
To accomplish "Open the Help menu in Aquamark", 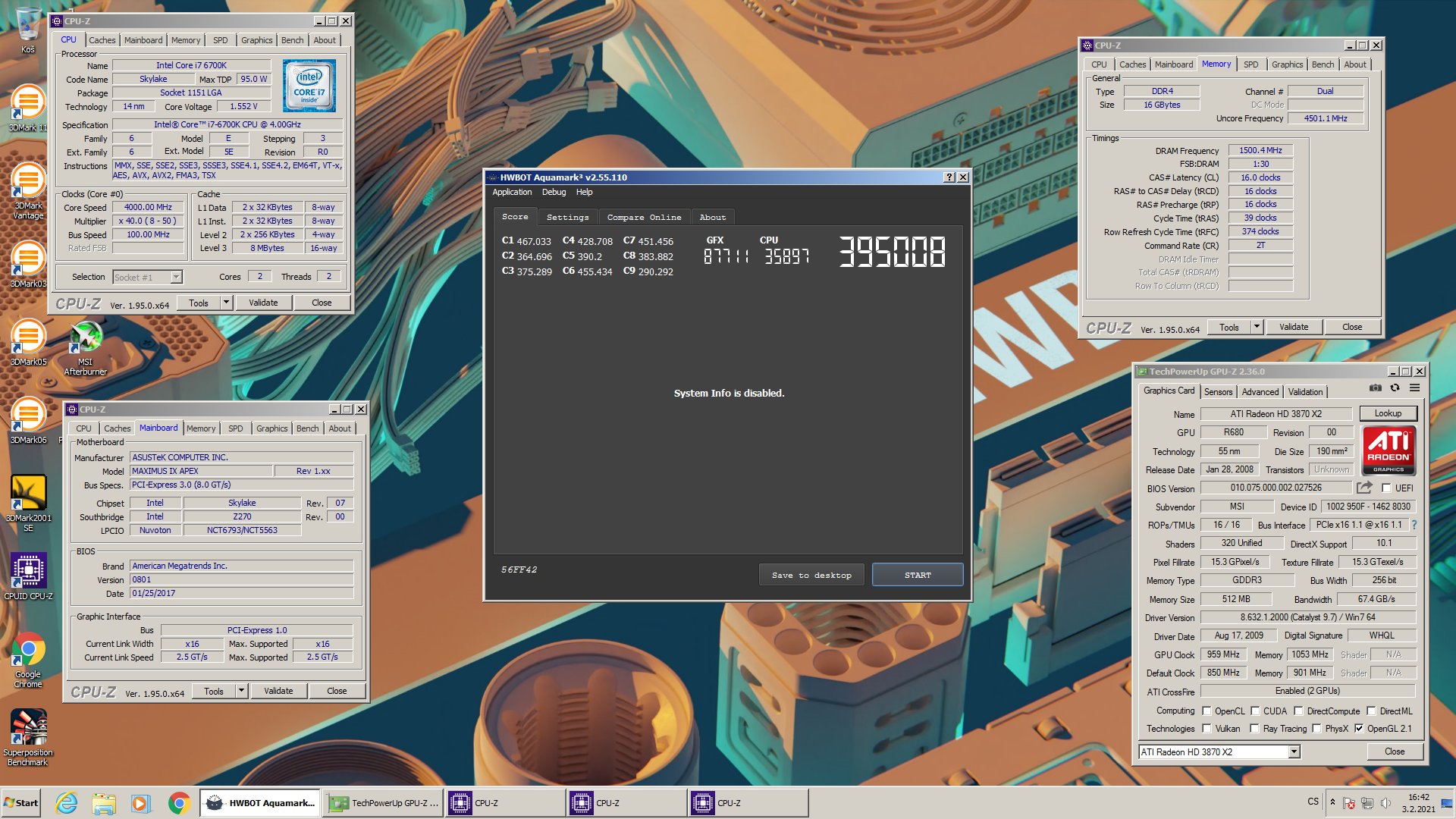I will 584,193.
